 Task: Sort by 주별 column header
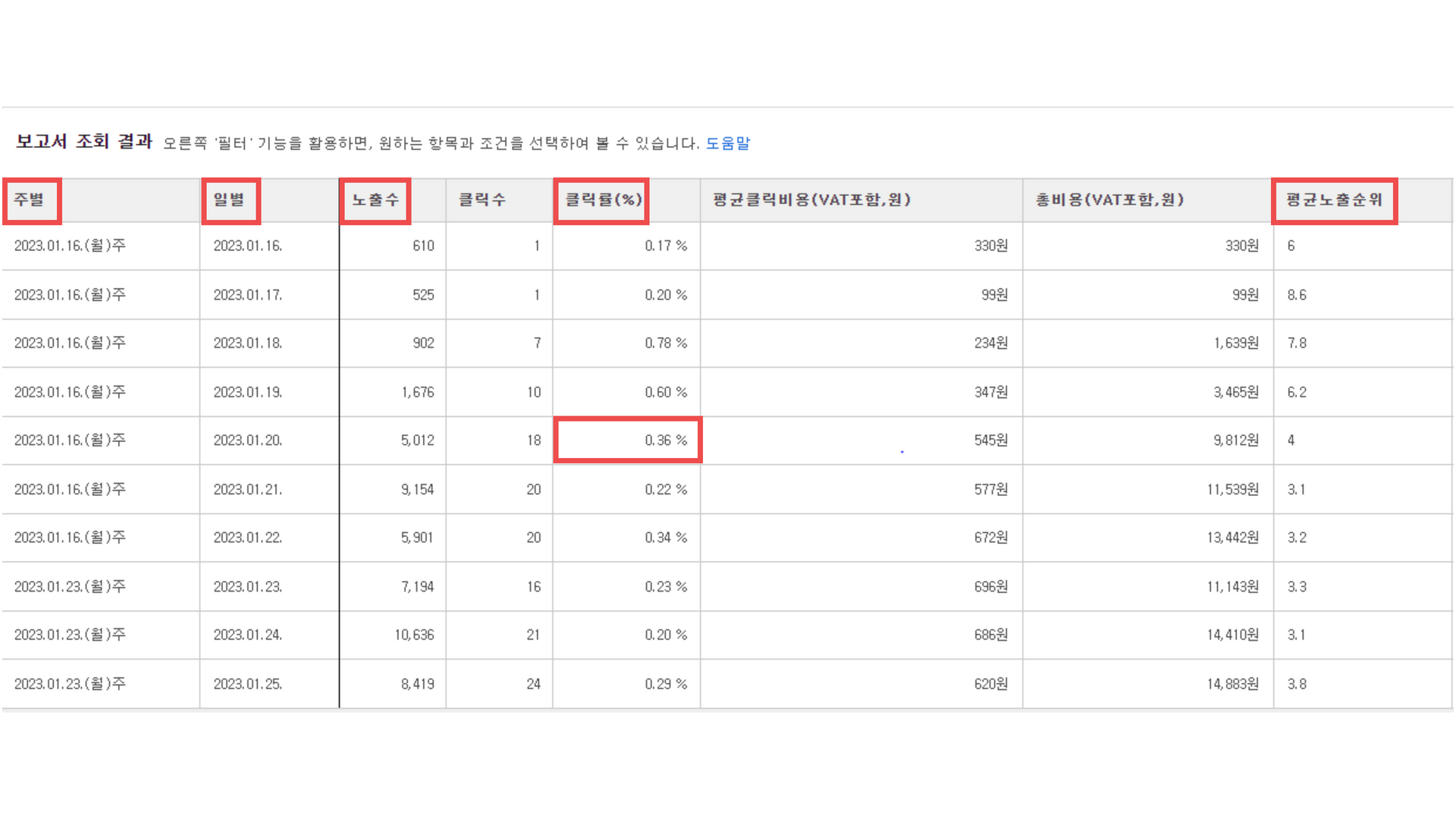(x=30, y=200)
